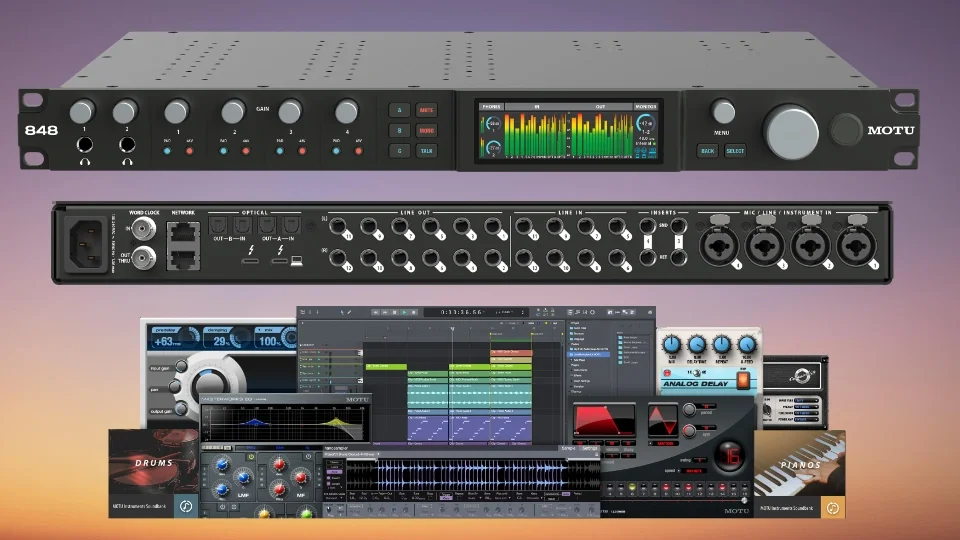Screen dimensions: 960x540
Task: Click the headphone 1 jack socket
Action: pyautogui.click(x=84, y=144)
